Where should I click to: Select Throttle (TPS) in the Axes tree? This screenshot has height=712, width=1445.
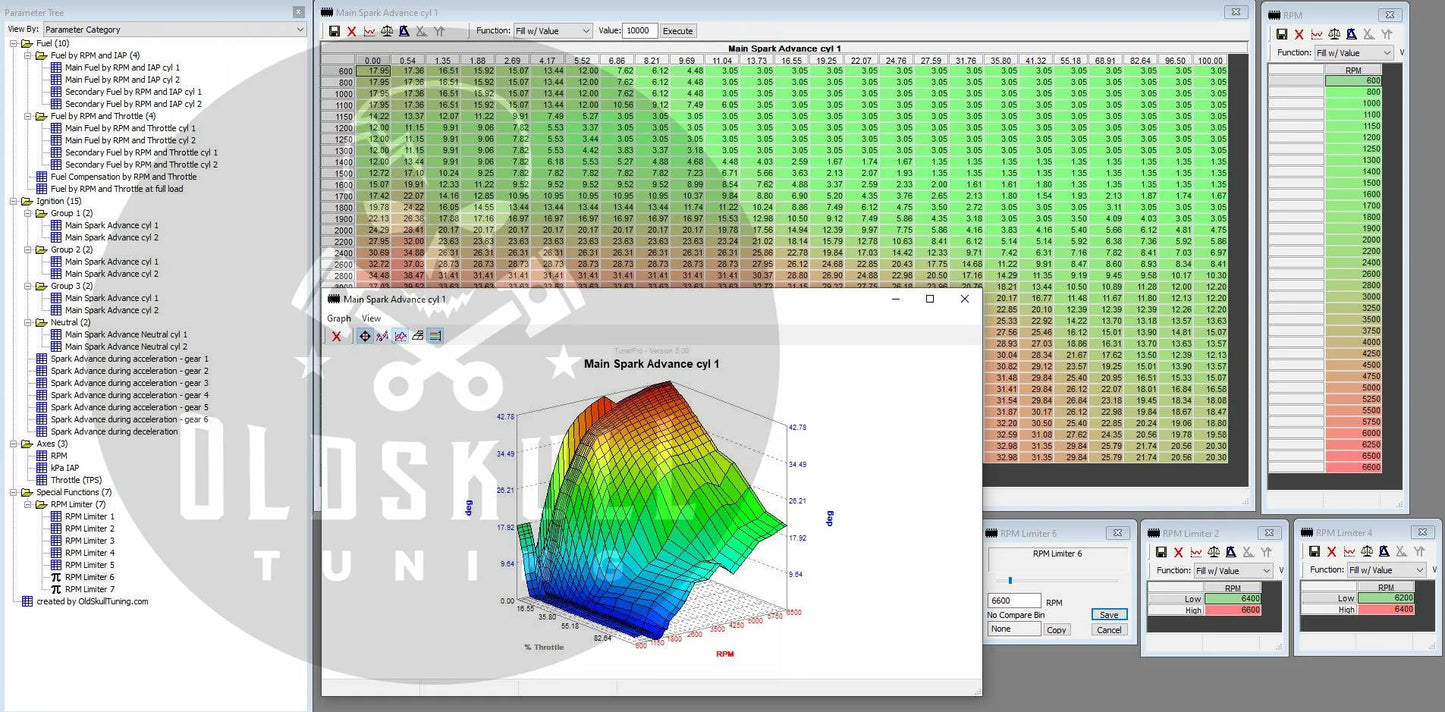point(76,480)
